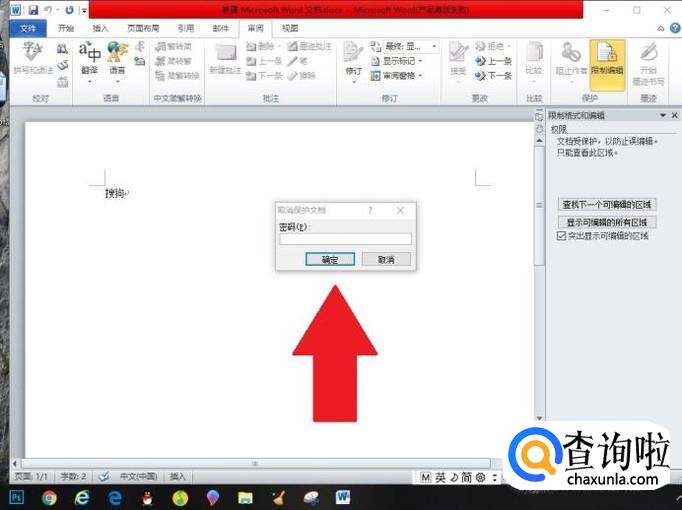Viewport: 682px width, 510px height.
Task: Click proofing status icon in status bar
Action: tap(104, 477)
